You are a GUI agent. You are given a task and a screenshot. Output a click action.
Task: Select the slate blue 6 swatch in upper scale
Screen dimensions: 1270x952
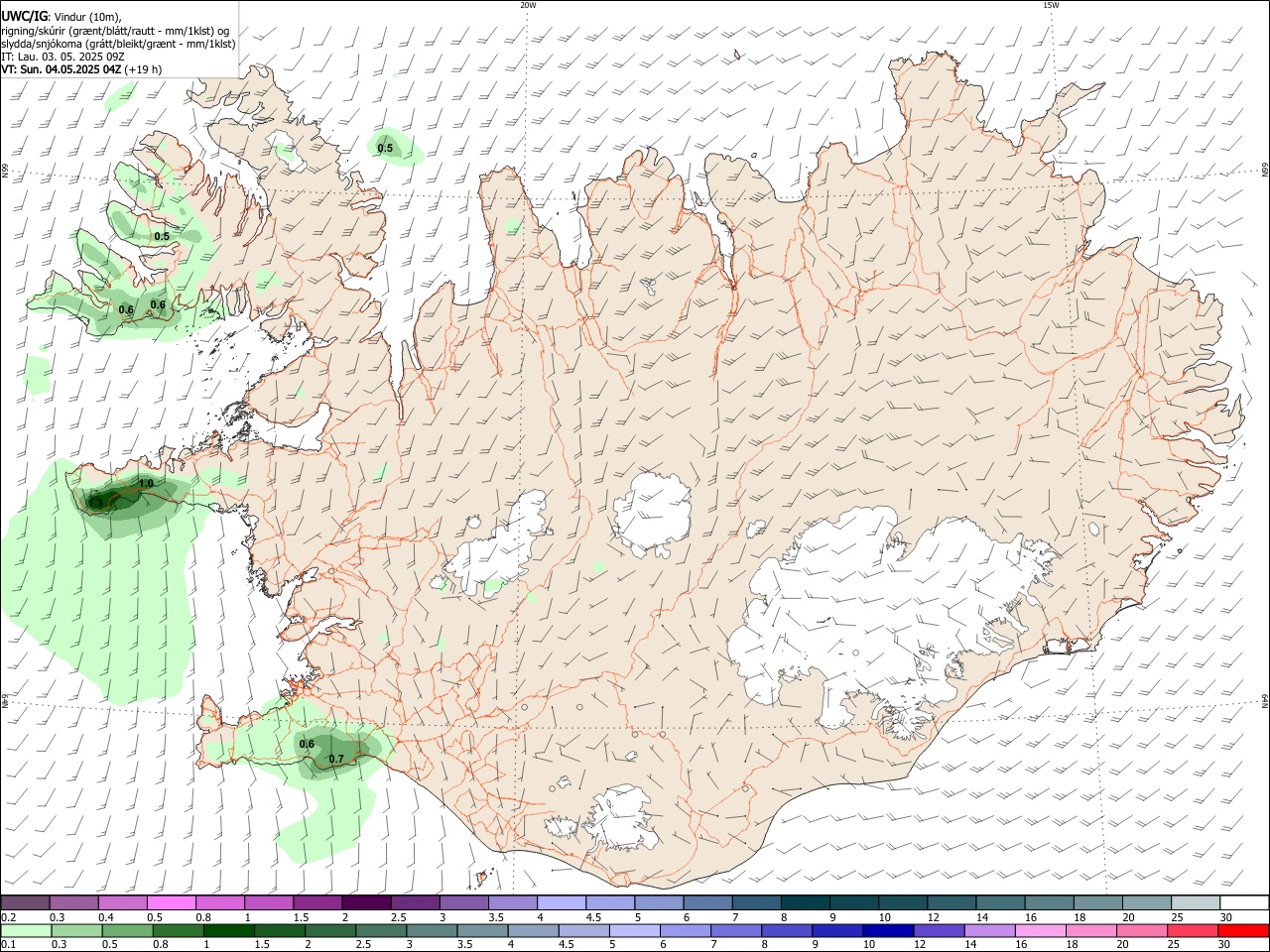[x=707, y=902]
